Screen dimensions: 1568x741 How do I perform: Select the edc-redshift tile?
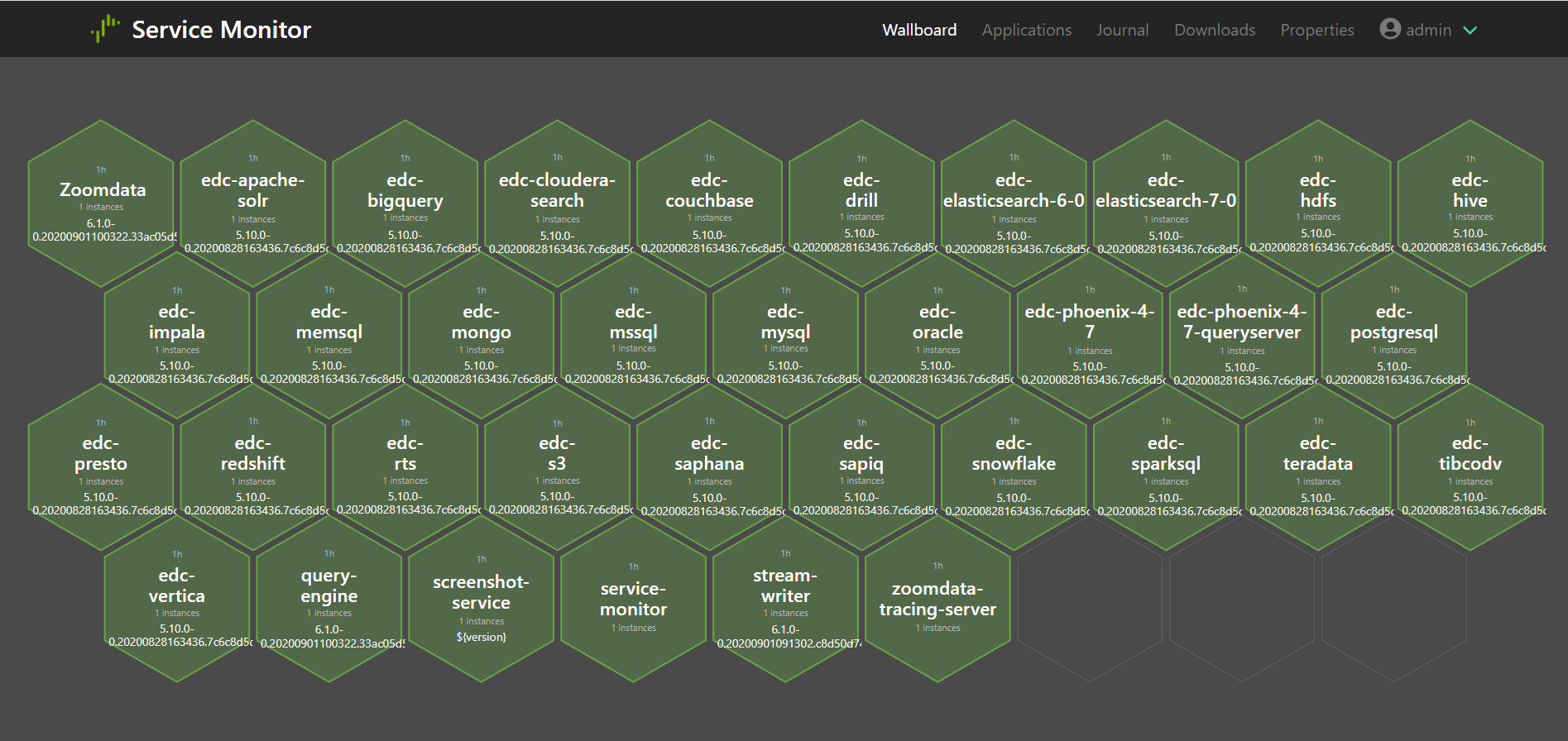[253, 467]
